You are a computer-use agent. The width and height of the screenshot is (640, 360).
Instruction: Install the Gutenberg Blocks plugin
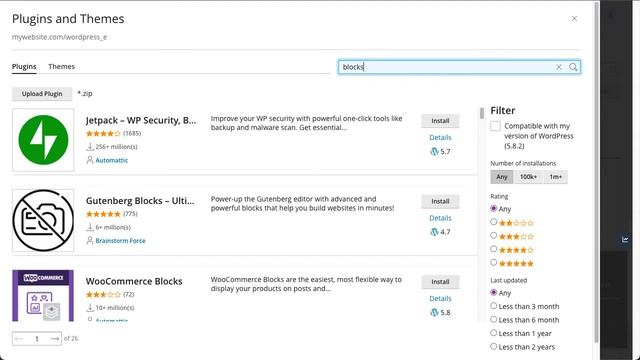[440, 201]
